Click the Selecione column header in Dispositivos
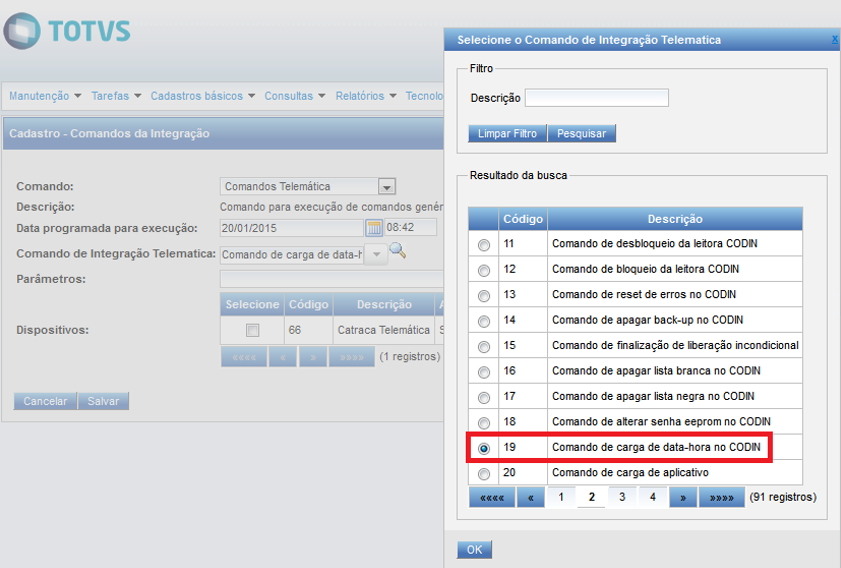Screen dimensions: 841x568 tap(252, 305)
